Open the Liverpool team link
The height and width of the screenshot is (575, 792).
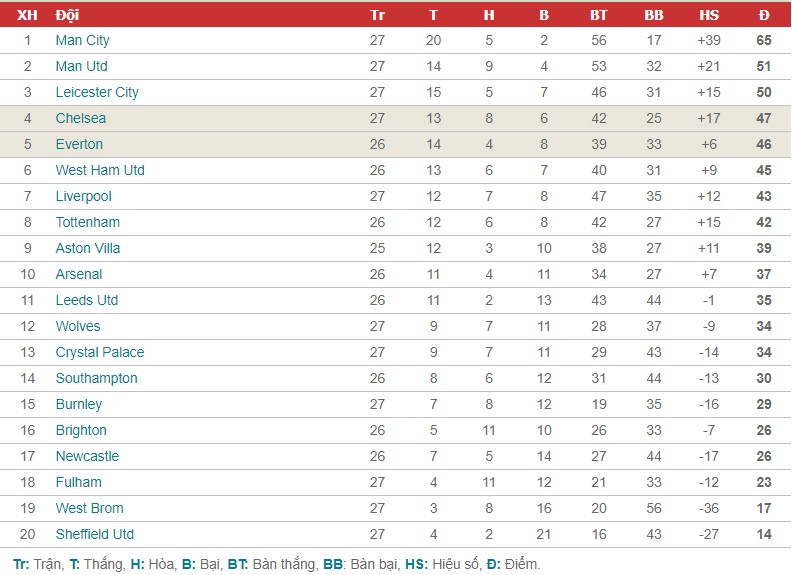83,197
